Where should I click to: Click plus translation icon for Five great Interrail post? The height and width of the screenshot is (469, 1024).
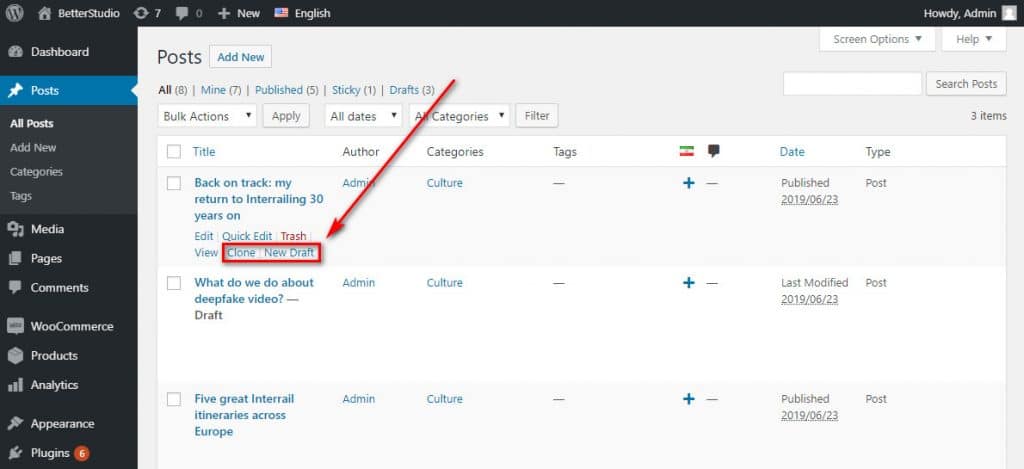coord(688,399)
